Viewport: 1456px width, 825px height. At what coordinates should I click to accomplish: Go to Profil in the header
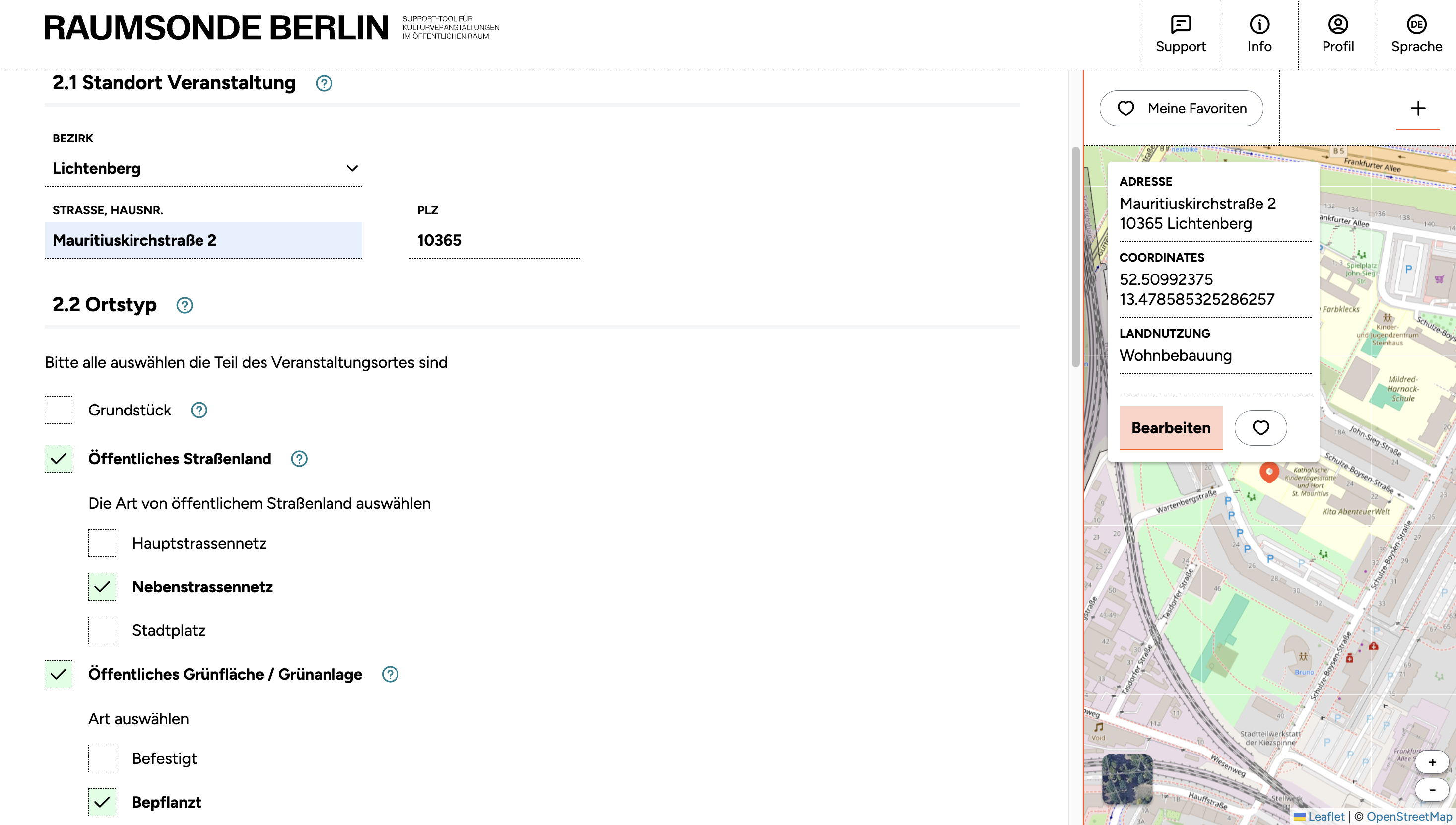[x=1337, y=34]
